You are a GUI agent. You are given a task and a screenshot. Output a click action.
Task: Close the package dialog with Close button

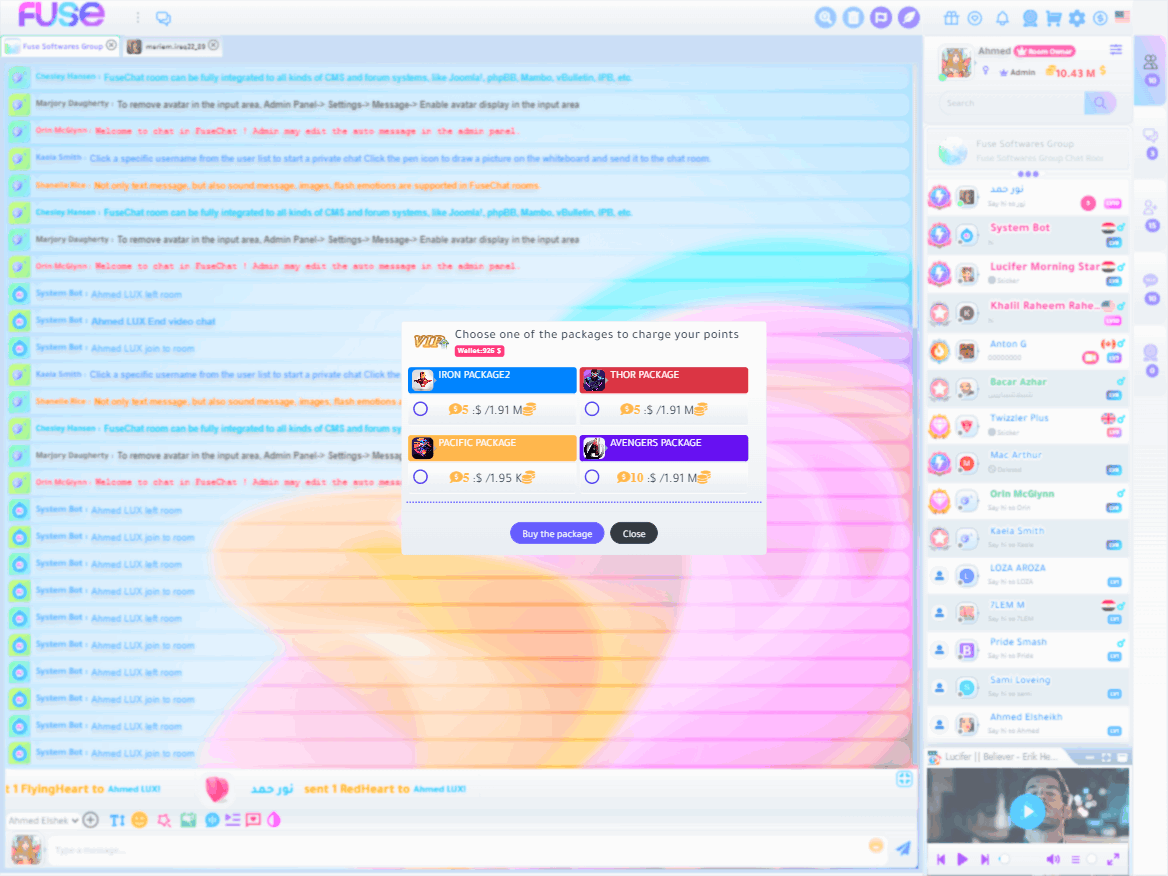point(634,533)
